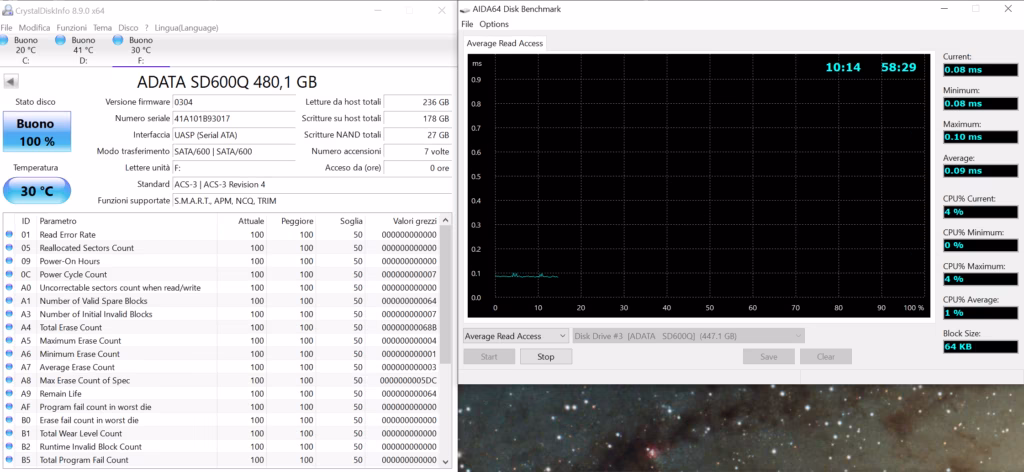Select Number of Valid Spare Blocks row
The image size is (1024, 472).
coord(222,301)
